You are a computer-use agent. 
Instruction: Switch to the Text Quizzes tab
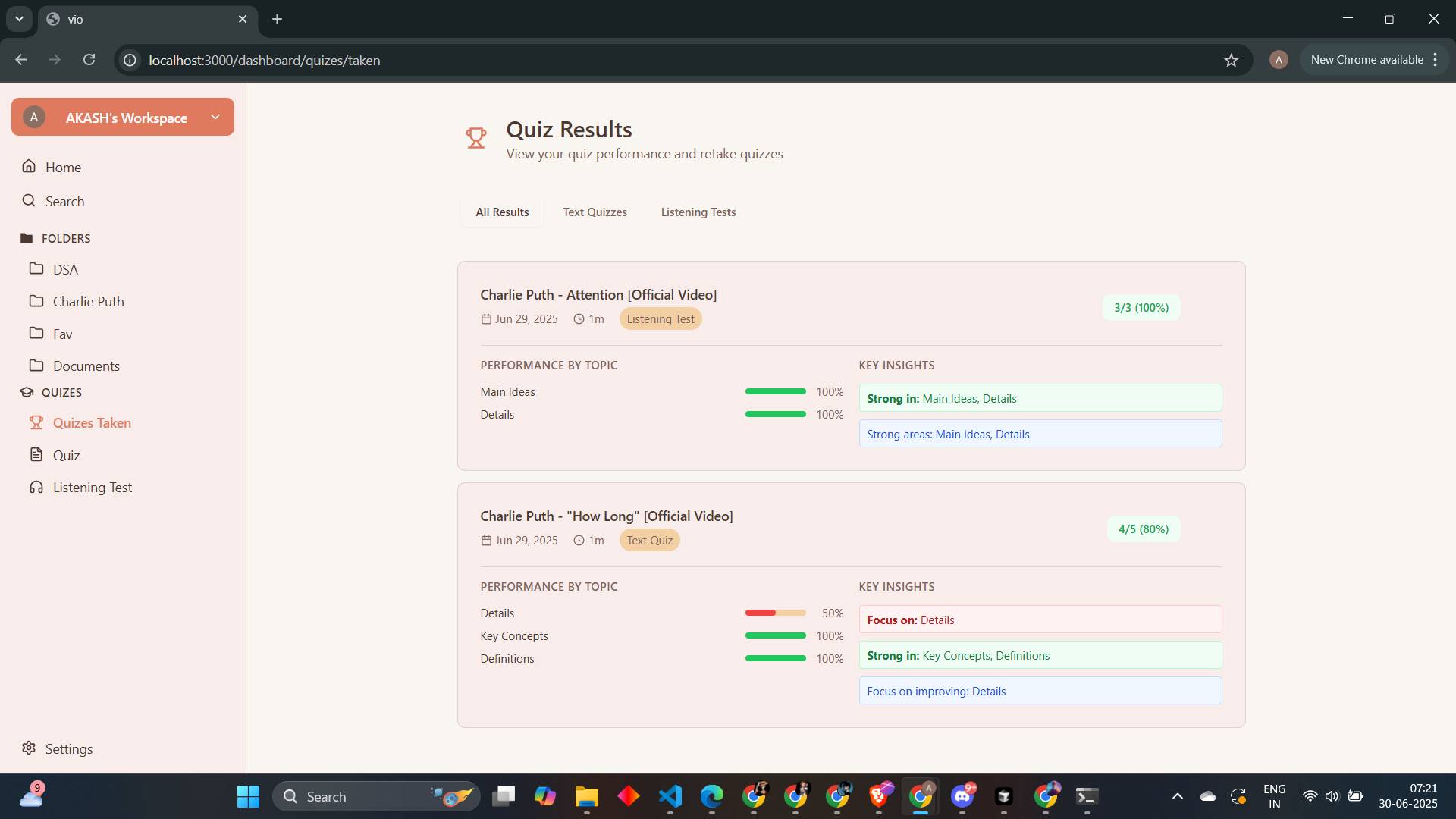click(595, 212)
